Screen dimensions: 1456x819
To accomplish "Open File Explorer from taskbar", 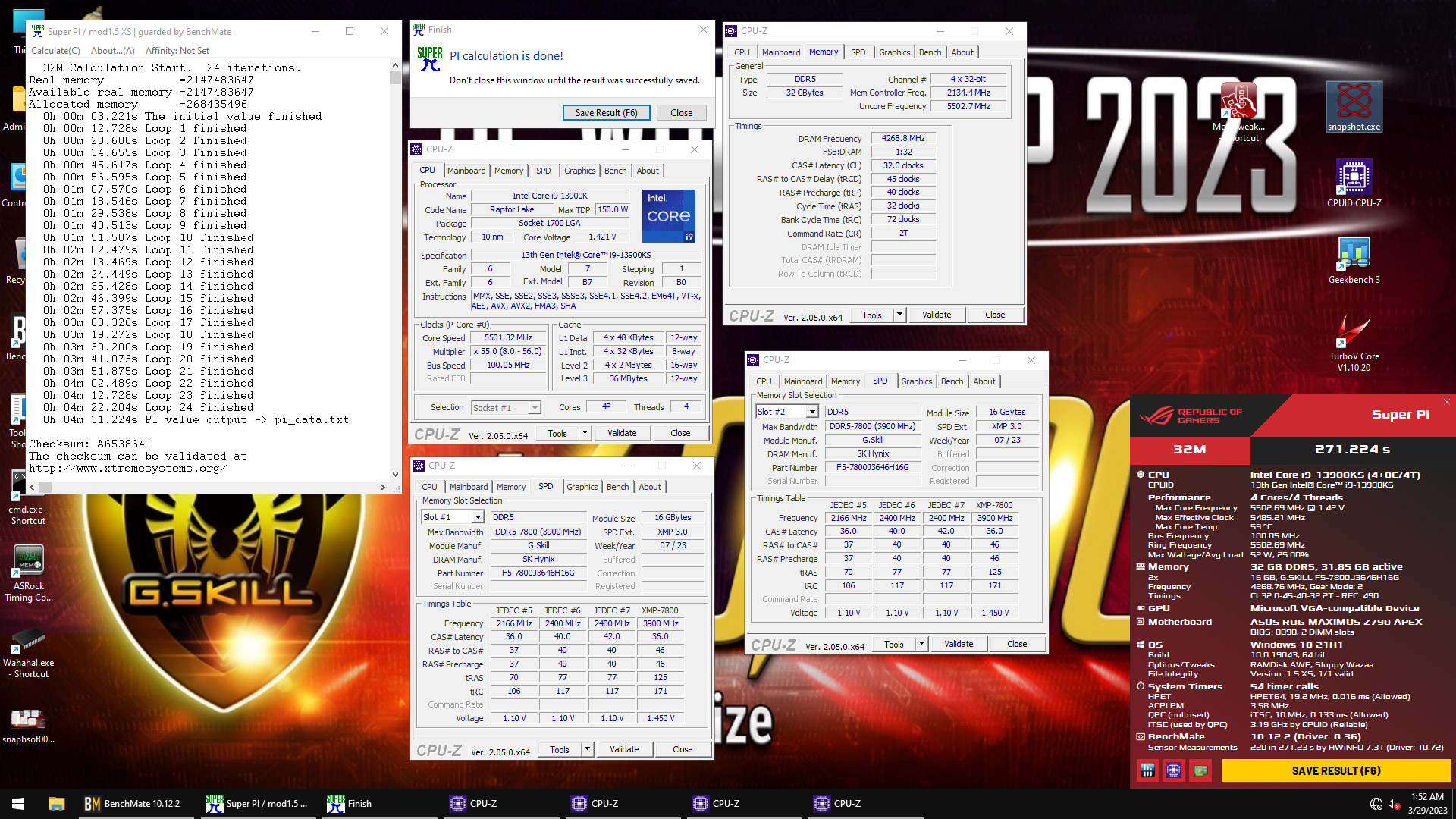I will [x=56, y=804].
